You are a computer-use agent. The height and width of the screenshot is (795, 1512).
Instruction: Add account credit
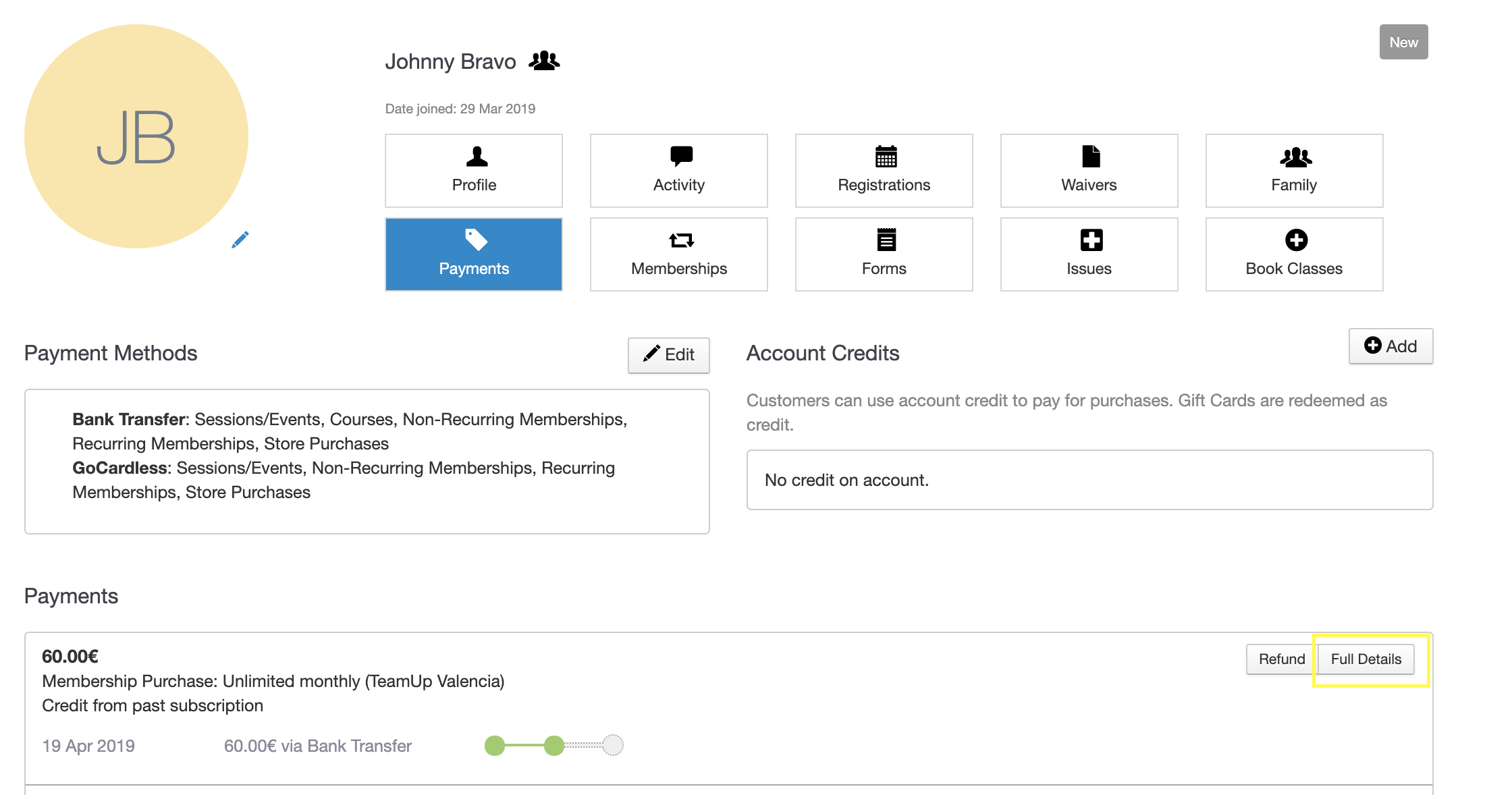coord(1390,346)
